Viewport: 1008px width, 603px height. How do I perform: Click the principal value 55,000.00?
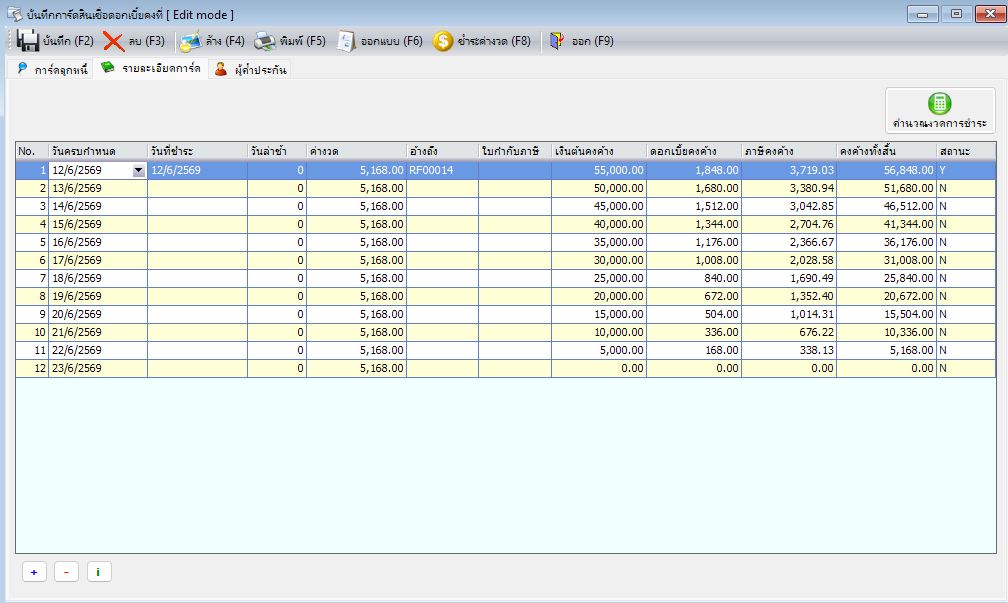(x=599, y=170)
